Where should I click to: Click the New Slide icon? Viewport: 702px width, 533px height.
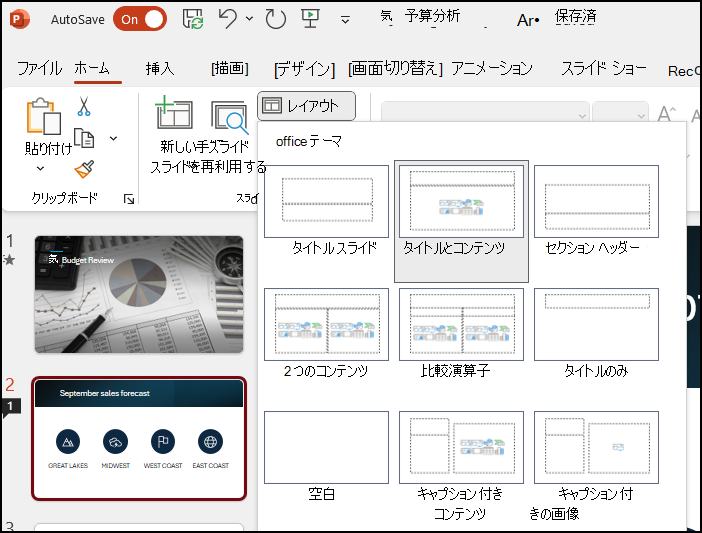(x=174, y=112)
